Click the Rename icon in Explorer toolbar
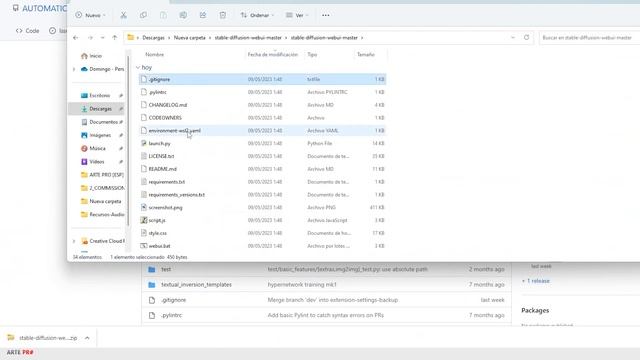Viewport: 640px width, 360px height. coord(183,15)
